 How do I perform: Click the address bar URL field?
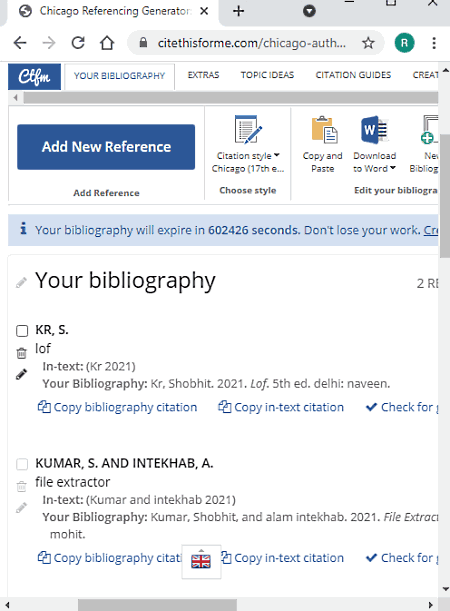click(x=251, y=43)
